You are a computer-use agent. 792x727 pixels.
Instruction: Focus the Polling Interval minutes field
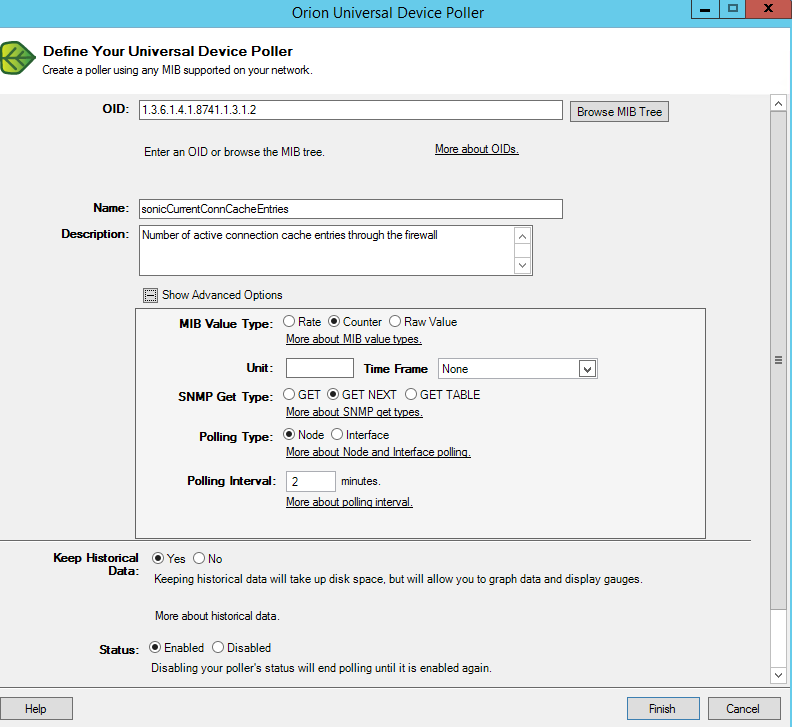point(311,481)
